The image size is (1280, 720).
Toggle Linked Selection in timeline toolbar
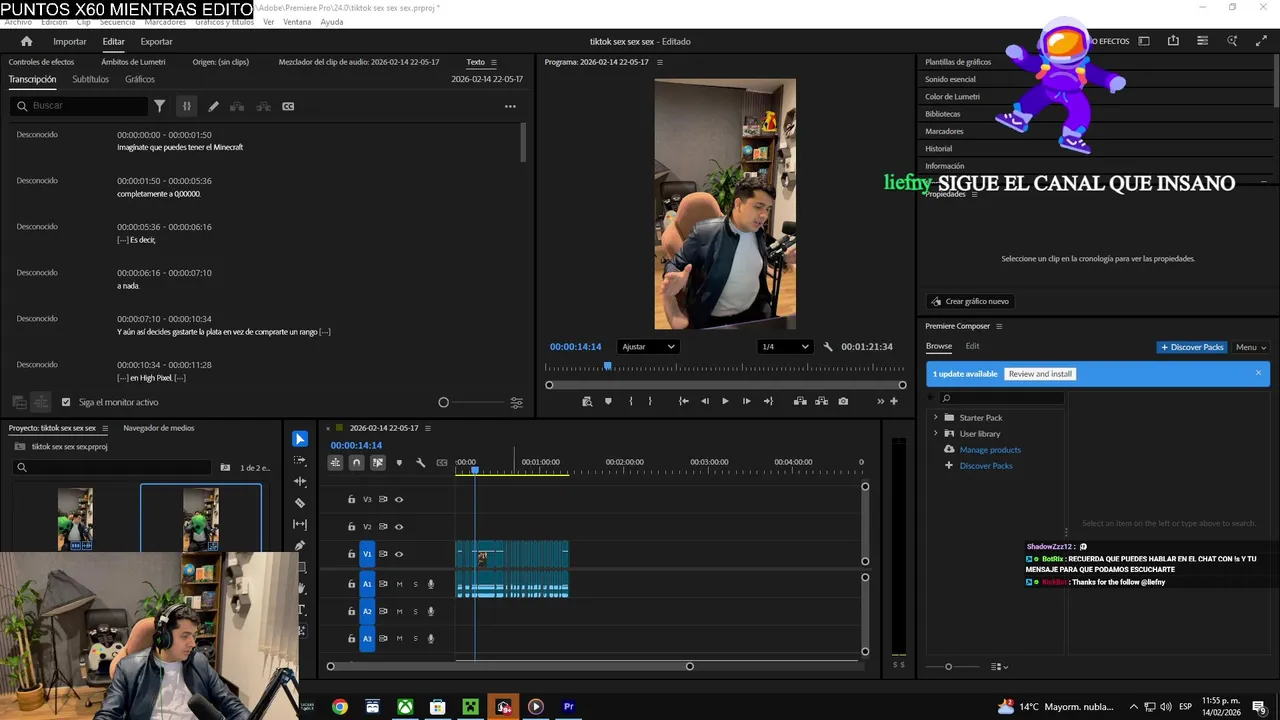coord(377,463)
